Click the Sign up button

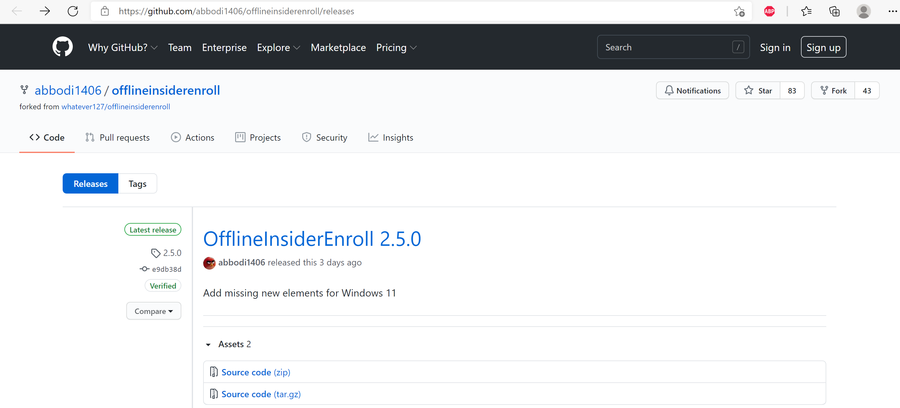(824, 48)
